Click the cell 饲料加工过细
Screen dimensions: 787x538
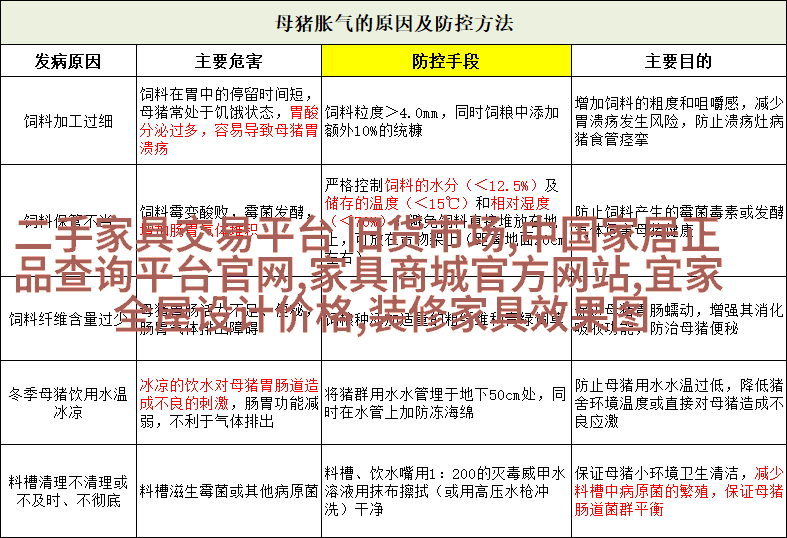click(x=68, y=121)
